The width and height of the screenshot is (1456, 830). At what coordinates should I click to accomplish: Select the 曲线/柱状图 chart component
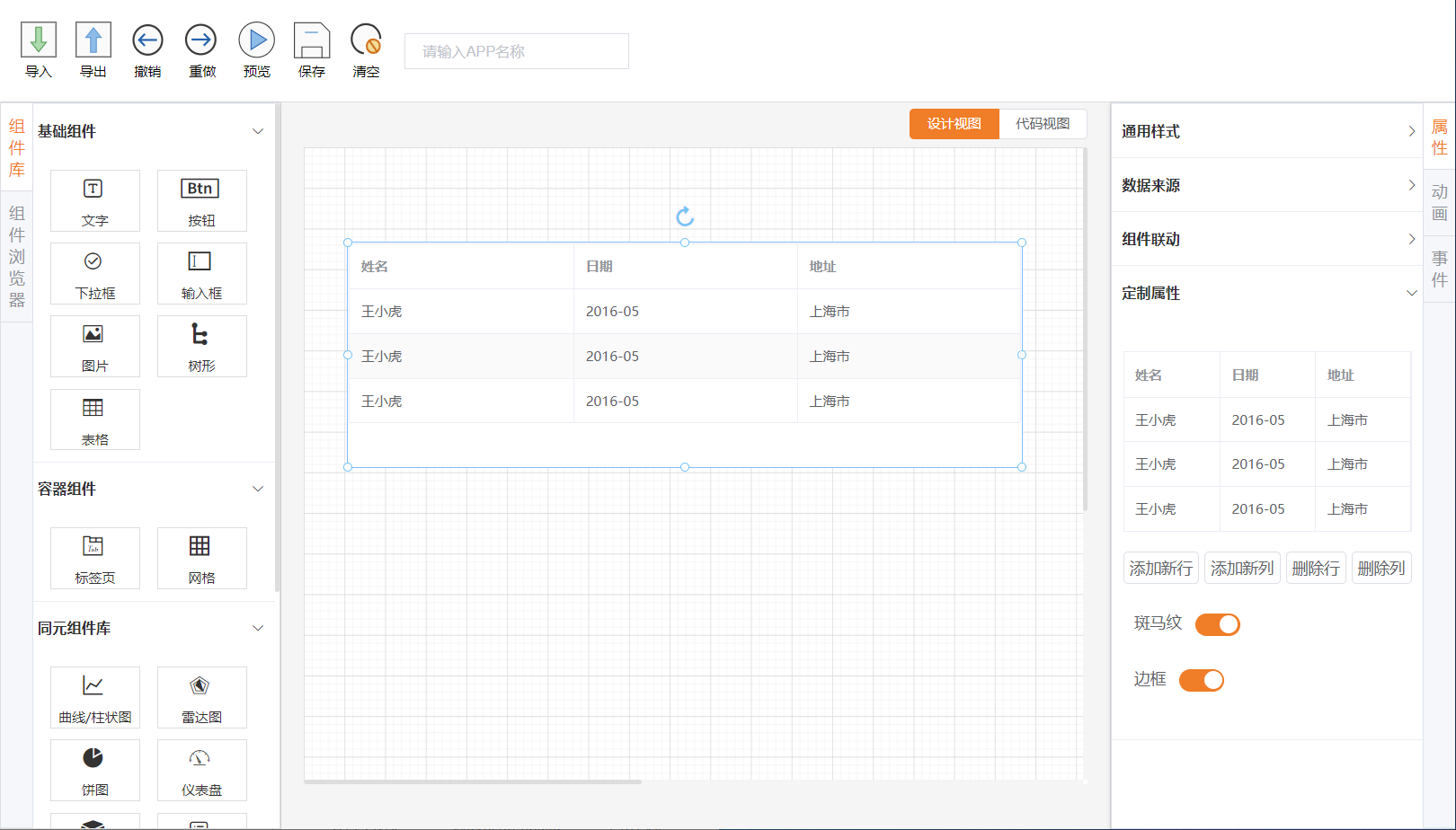(95, 698)
